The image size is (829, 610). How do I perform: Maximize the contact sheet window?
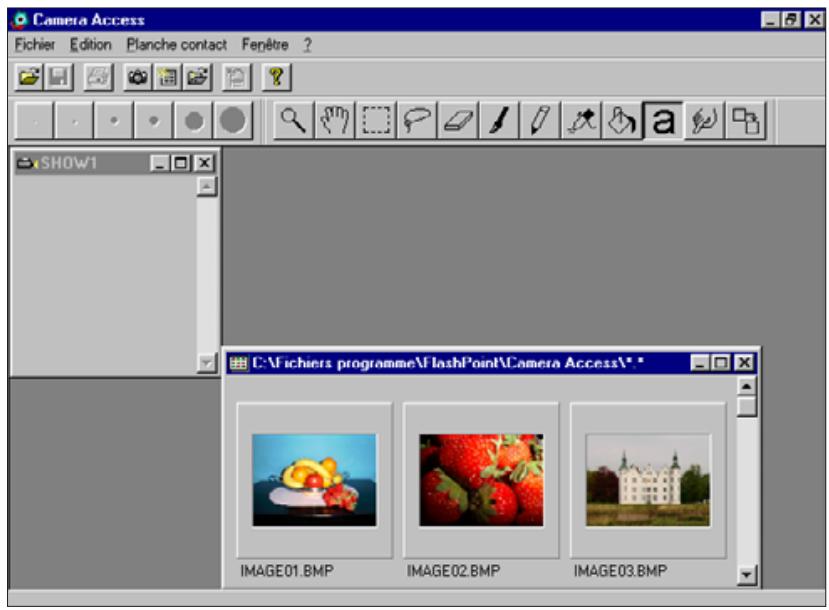(721, 363)
